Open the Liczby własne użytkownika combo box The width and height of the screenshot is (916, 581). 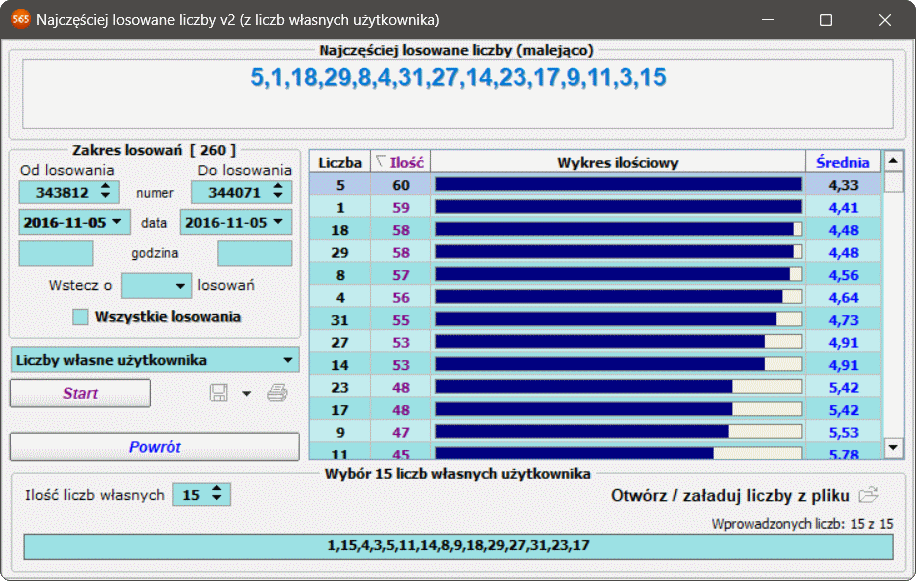155,360
